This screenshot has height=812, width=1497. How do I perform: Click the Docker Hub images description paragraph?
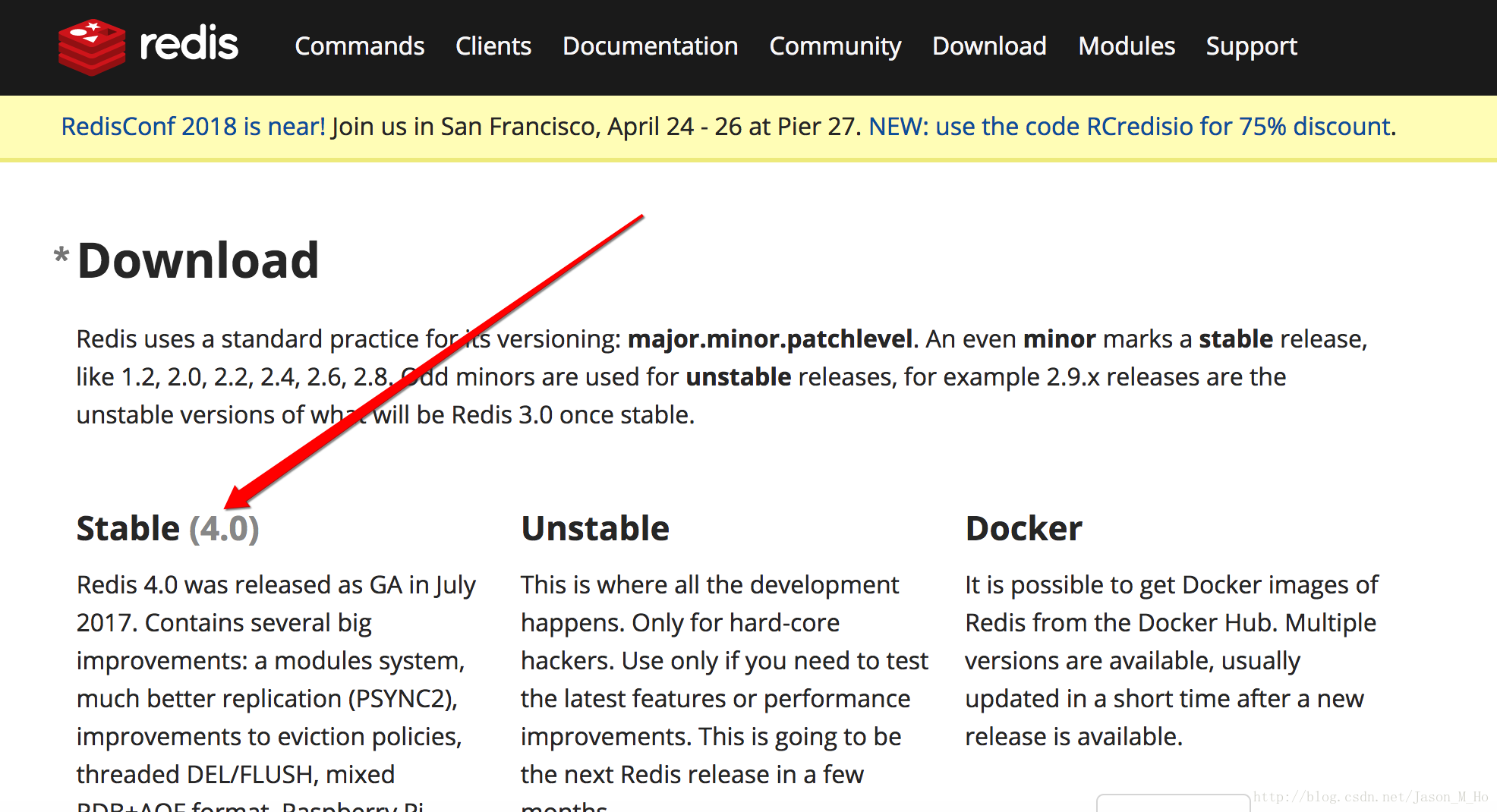coord(1171,660)
